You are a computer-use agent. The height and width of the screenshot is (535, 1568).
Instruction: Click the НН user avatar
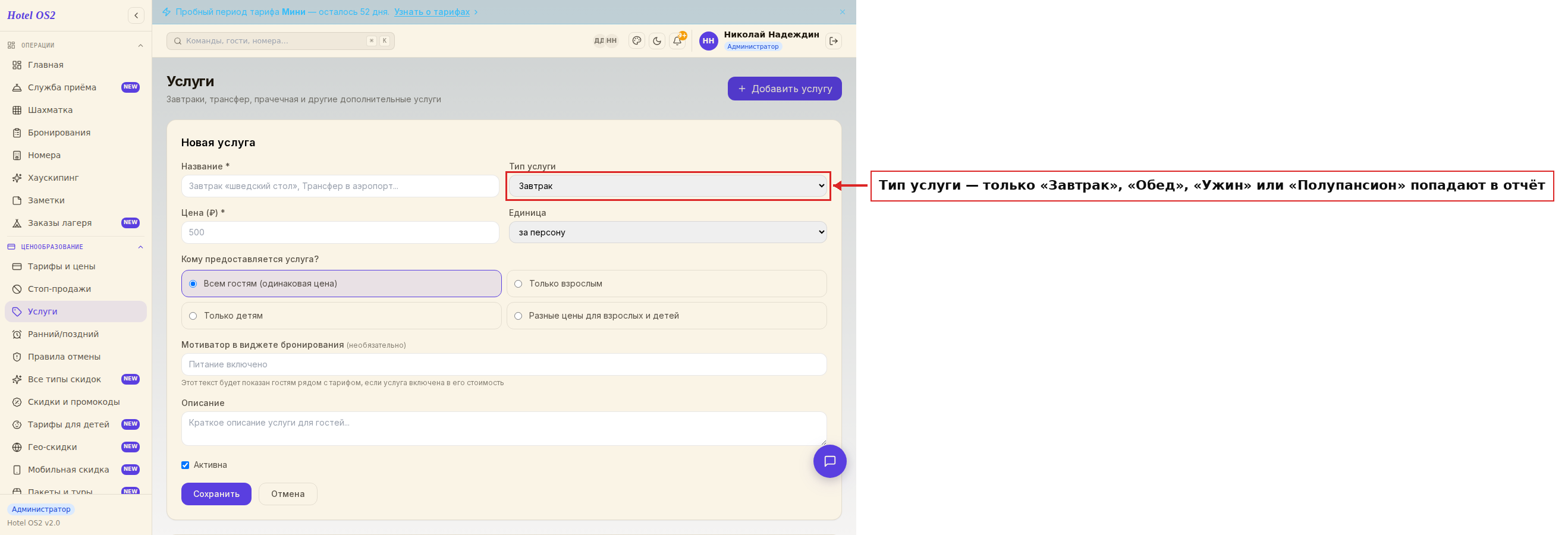click(708, 41)
